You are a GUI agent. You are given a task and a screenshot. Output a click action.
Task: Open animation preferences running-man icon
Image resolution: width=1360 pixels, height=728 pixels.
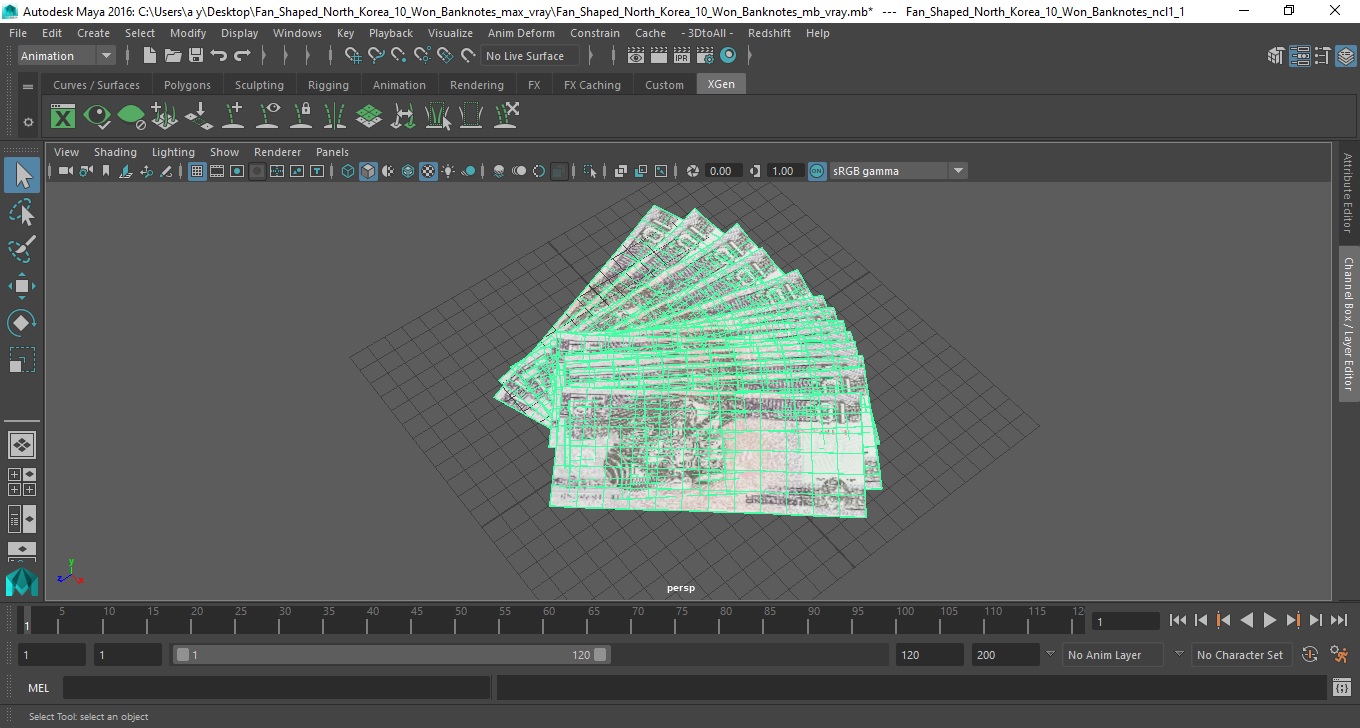click(x=1340, y=655)
